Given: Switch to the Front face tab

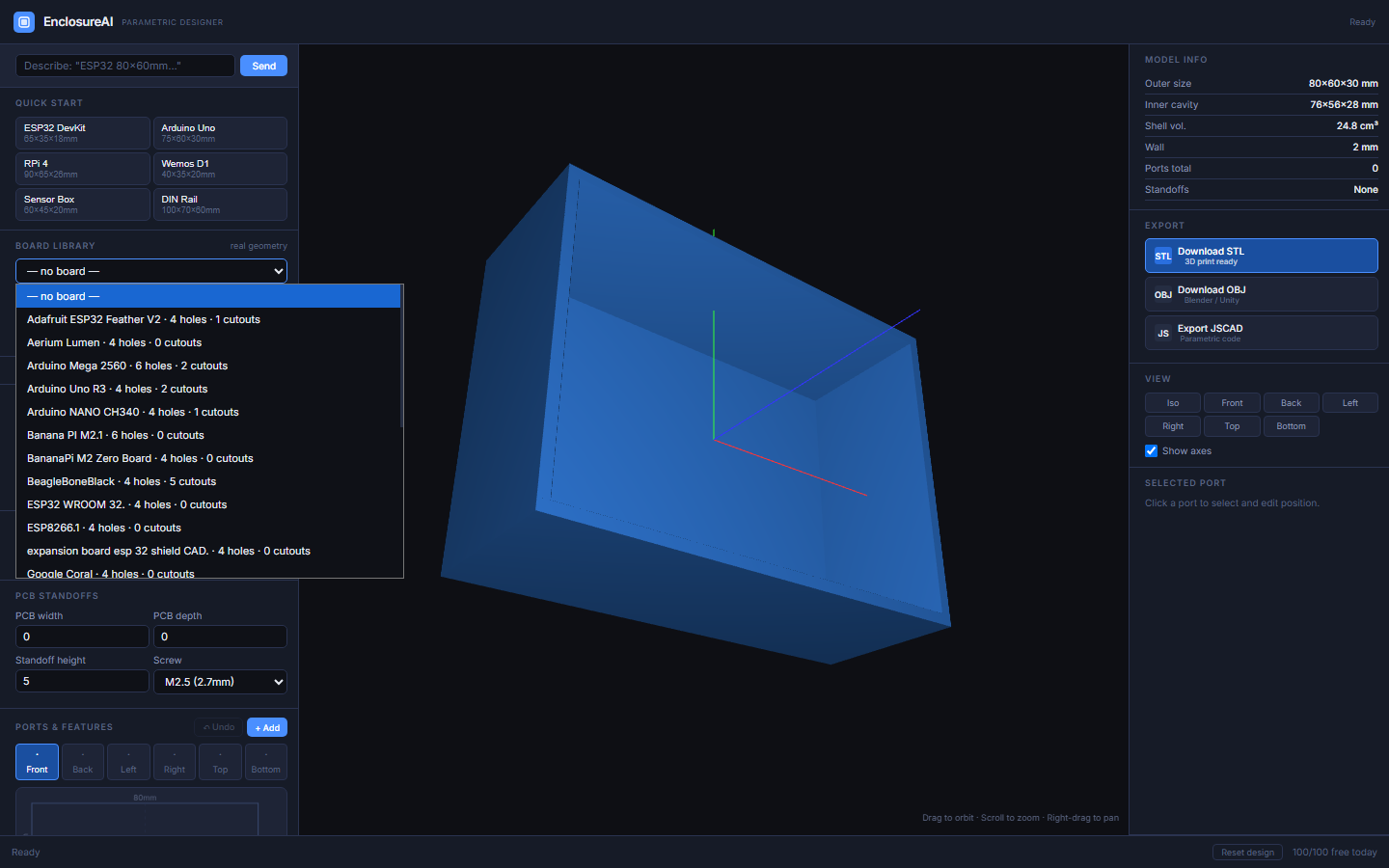Looking at the screenshot, I should pos(37,762).
